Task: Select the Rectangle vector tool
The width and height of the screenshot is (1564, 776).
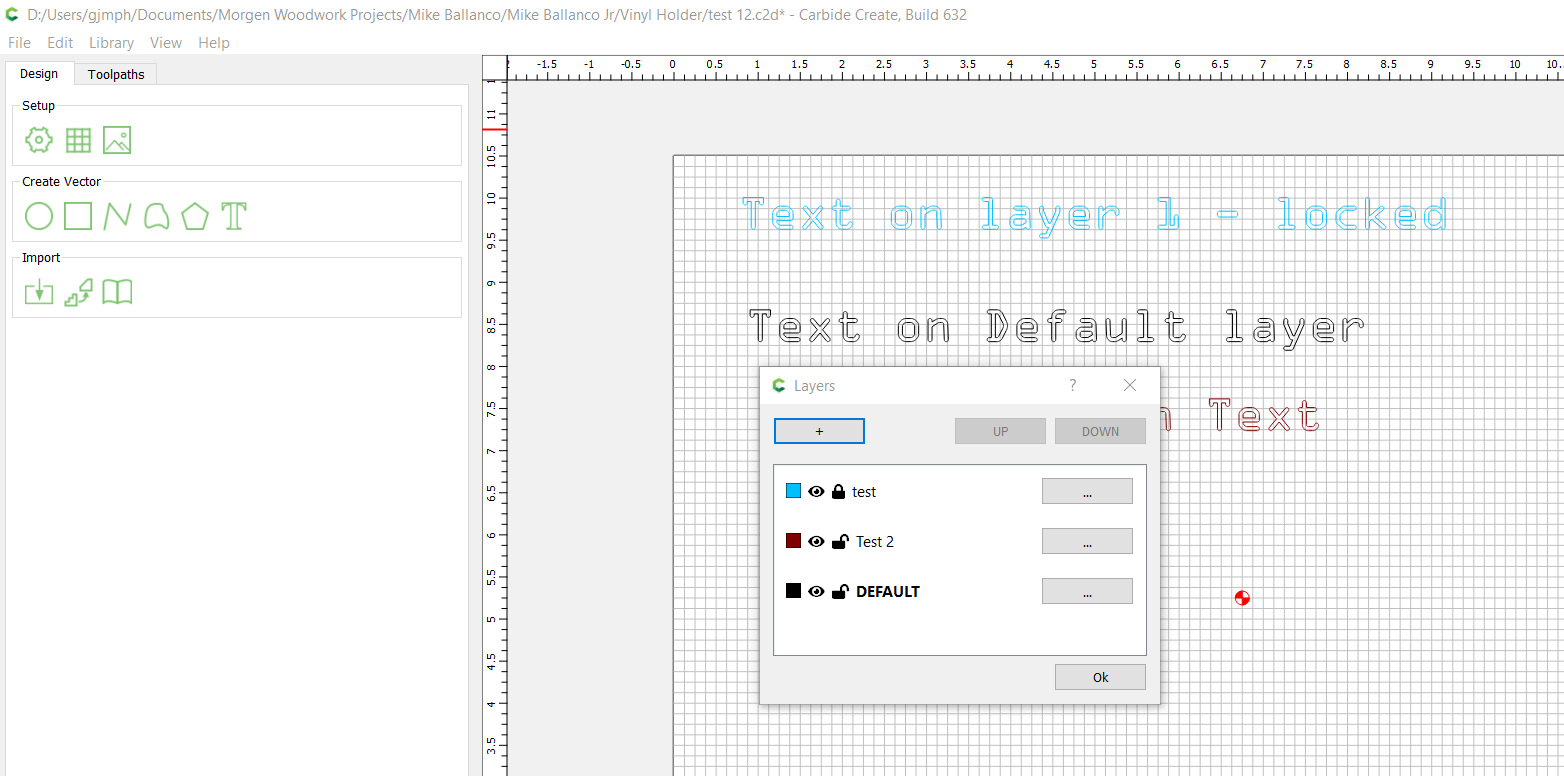Action: click(x=78, y=216)
